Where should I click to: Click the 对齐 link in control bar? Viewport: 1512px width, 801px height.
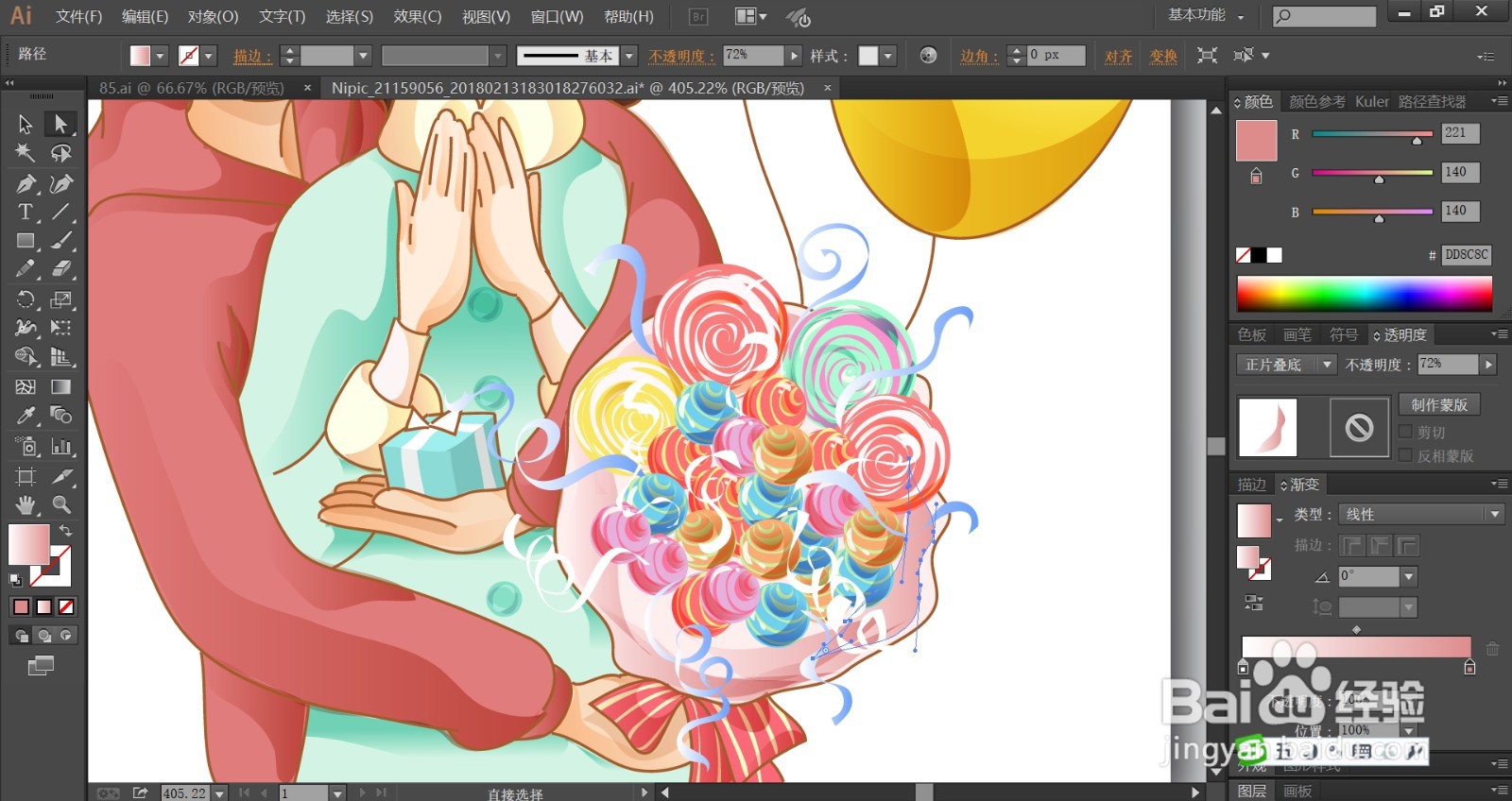click(1119, 56)
